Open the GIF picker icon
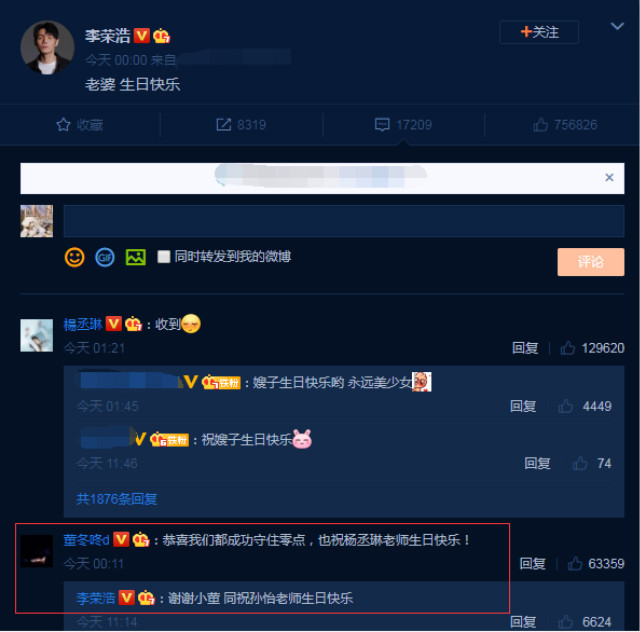The height and width of the screenshot is (632, 640). coord(105,258)
